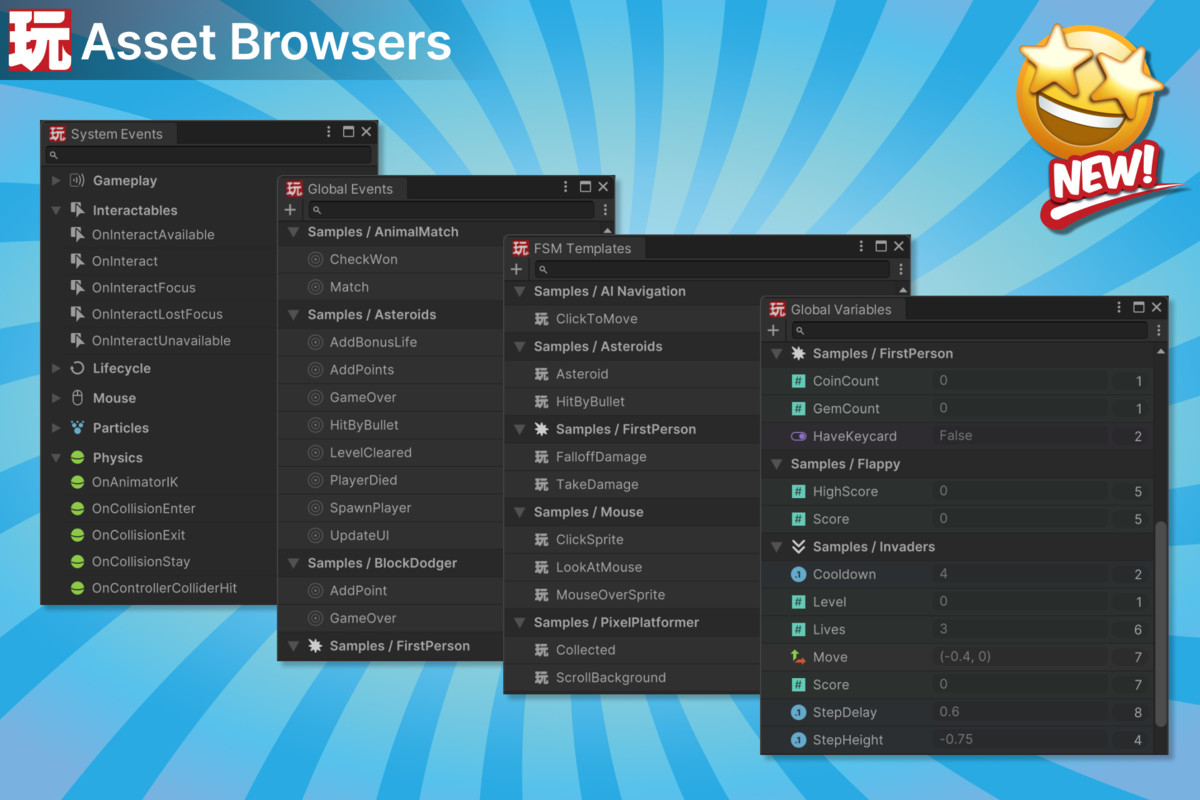The image size is (1200, 800).
Task: Collapse Samples / BlockDodger events group
Action: [x=293, y=563]
